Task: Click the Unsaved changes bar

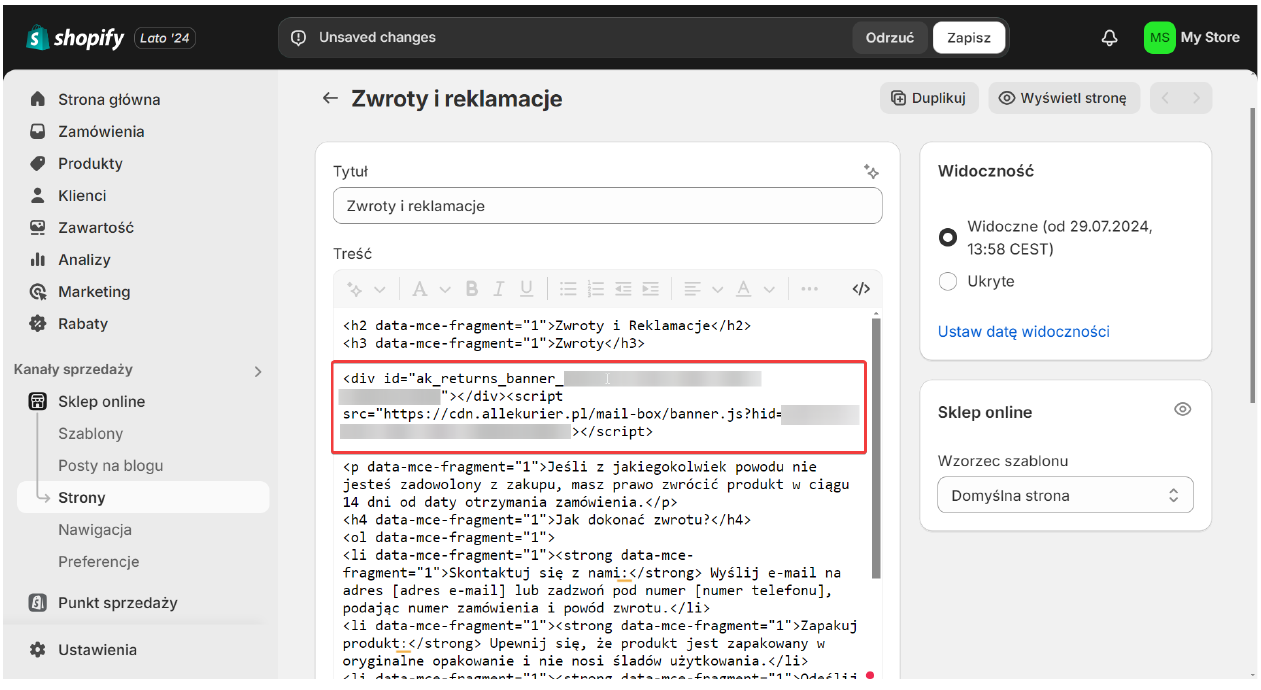Action: [643, 38]
